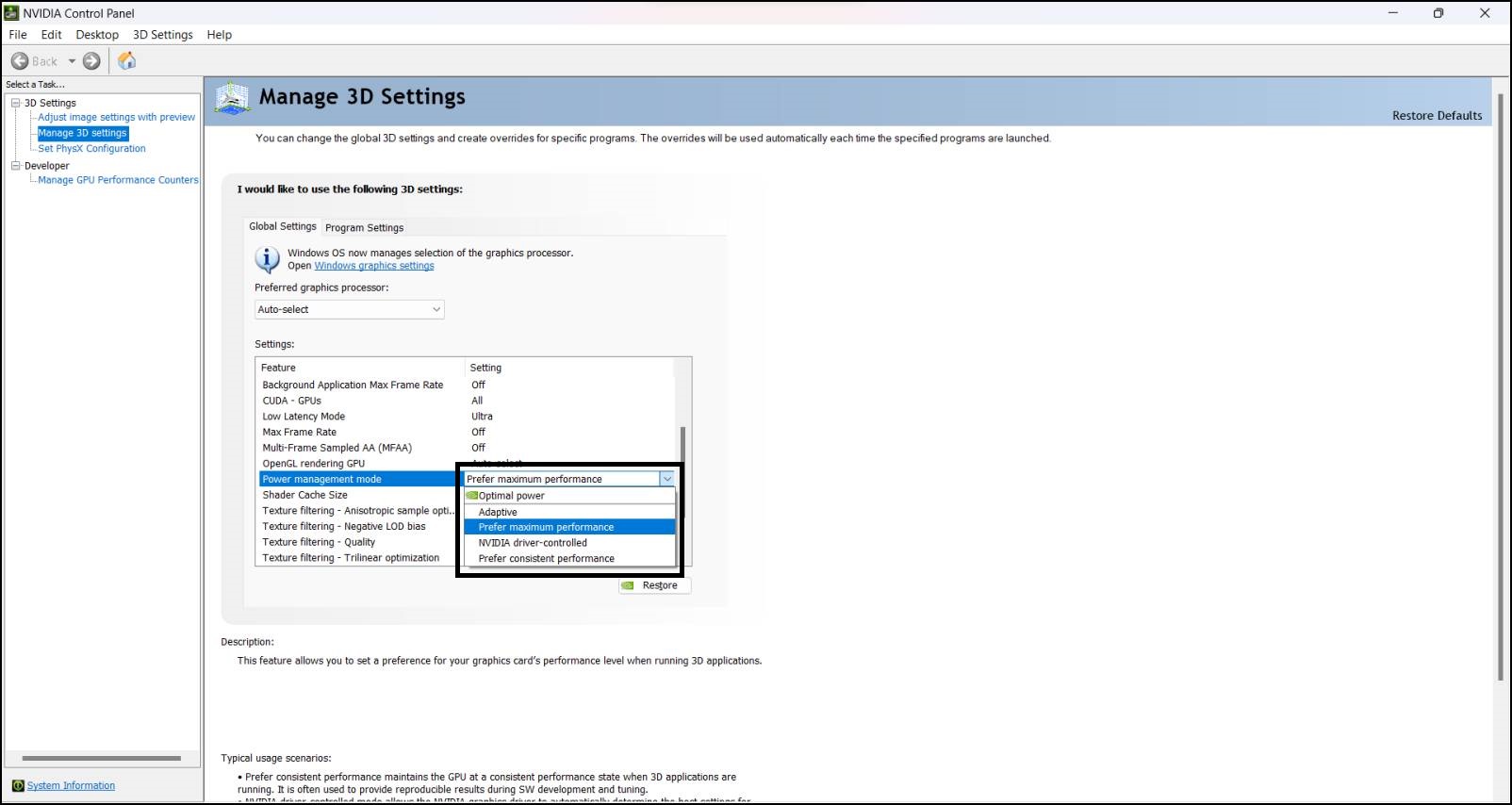
Task: Collapse the Developer tree node
Action: point(15,165)
